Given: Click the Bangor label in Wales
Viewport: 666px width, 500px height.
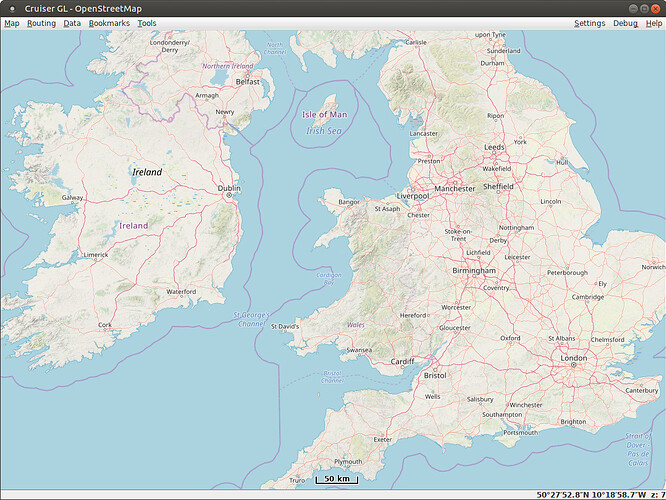Looking at the screenshot, I should [x=349, y=202].
